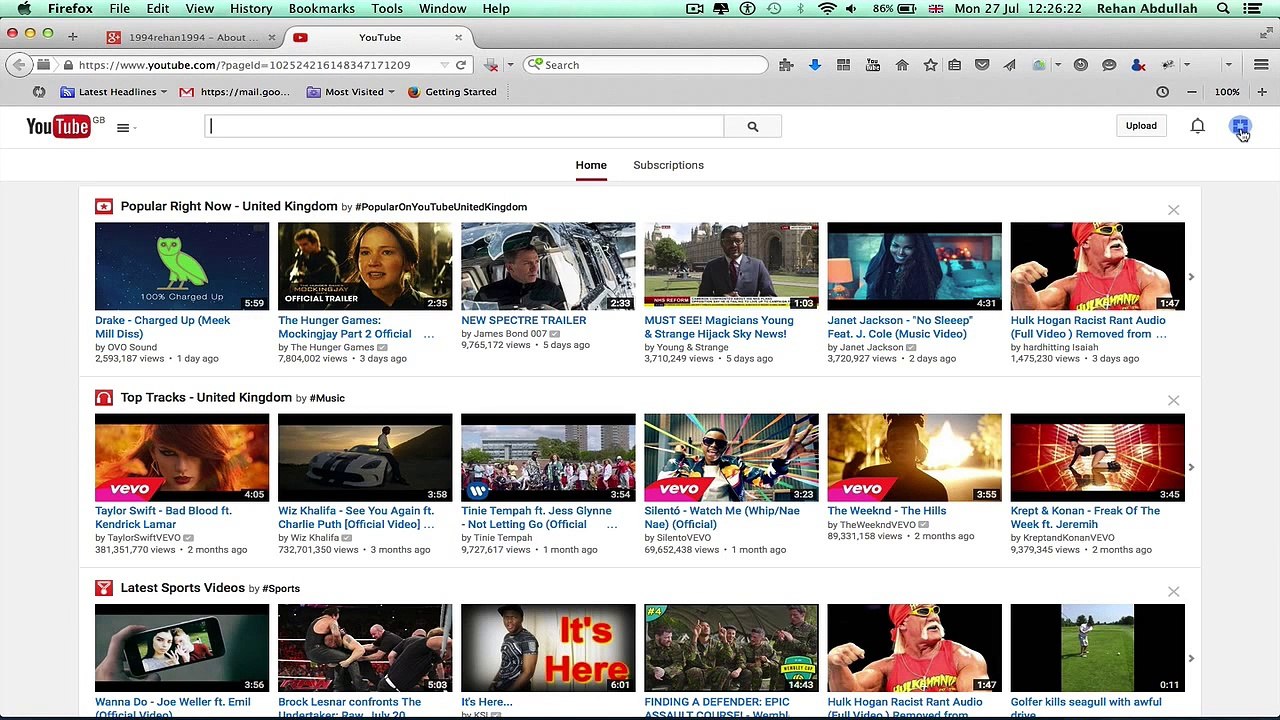Open The Weeknd - The Hills link
The image size is (1280, 720).
(x=886, y=511)
